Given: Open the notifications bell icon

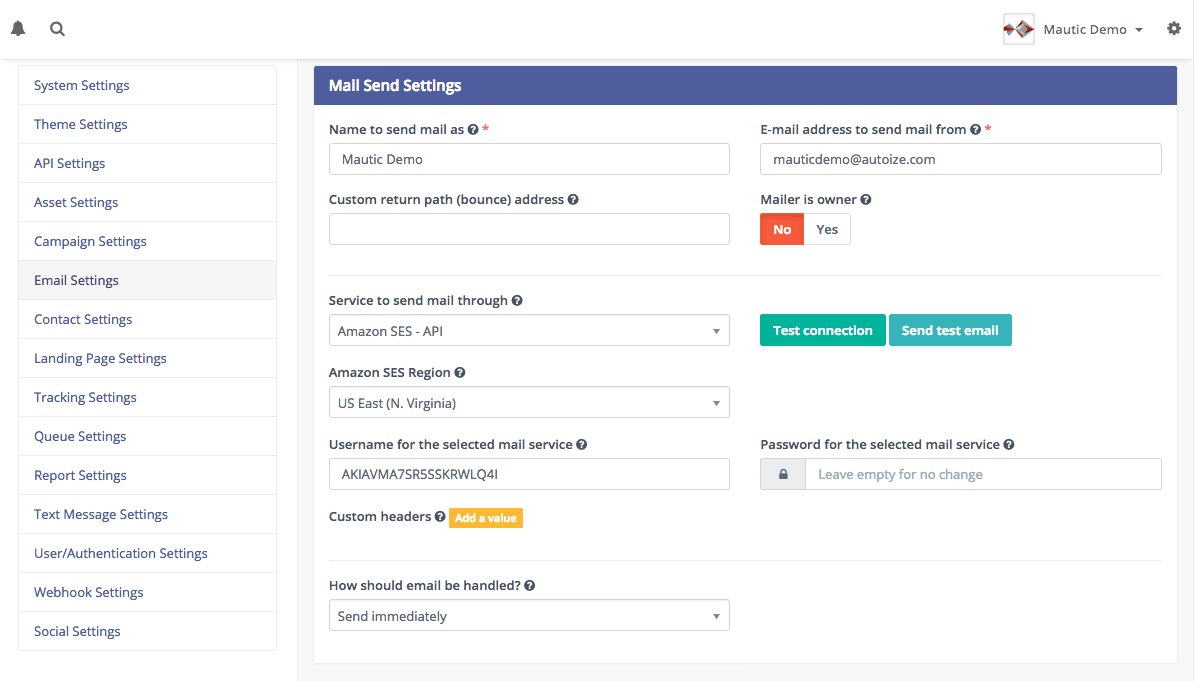Looking at the screenshot, I should (17, 28).
